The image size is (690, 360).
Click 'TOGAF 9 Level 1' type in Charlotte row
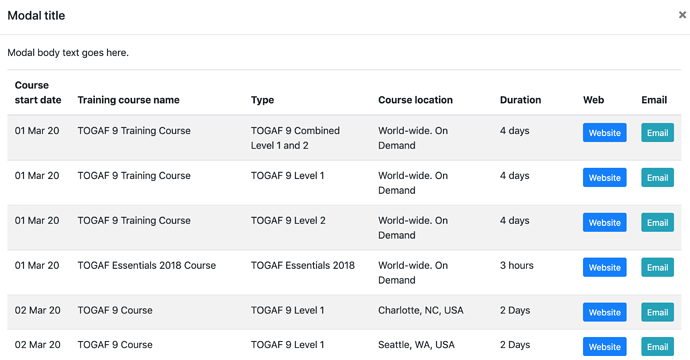(287, 310)
